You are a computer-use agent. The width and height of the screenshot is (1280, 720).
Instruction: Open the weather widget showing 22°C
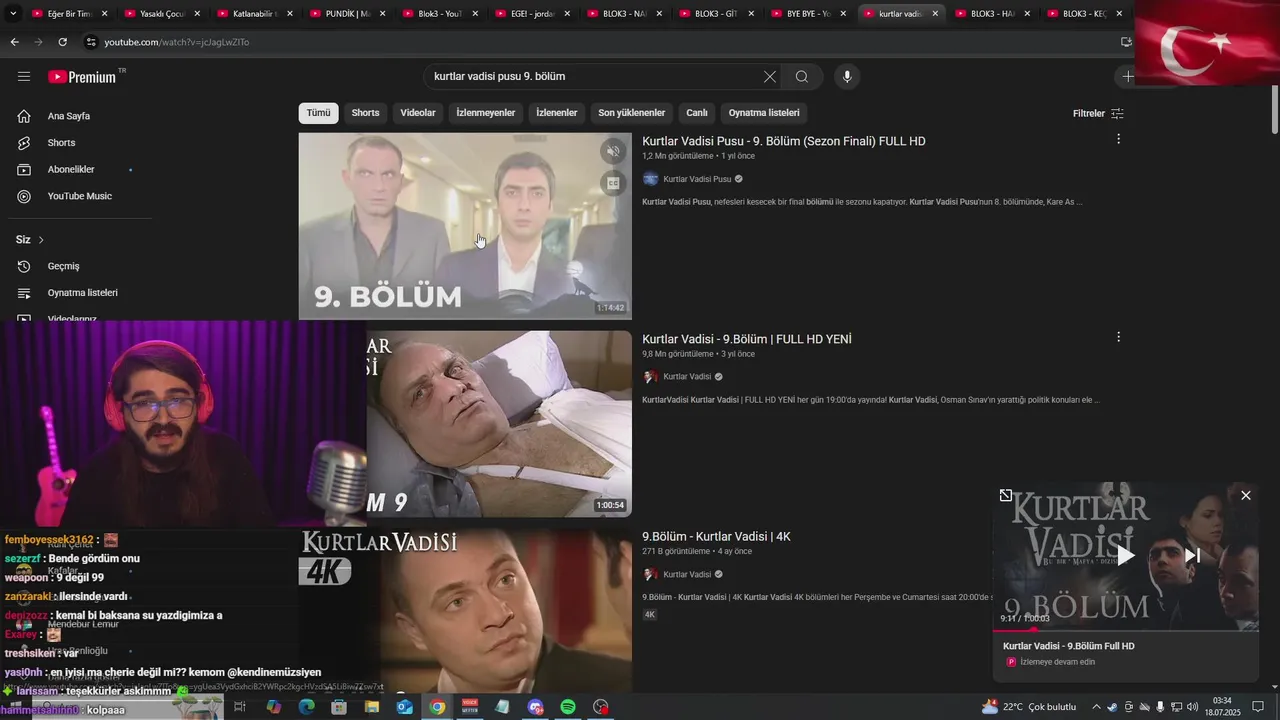coord(1029,707)
